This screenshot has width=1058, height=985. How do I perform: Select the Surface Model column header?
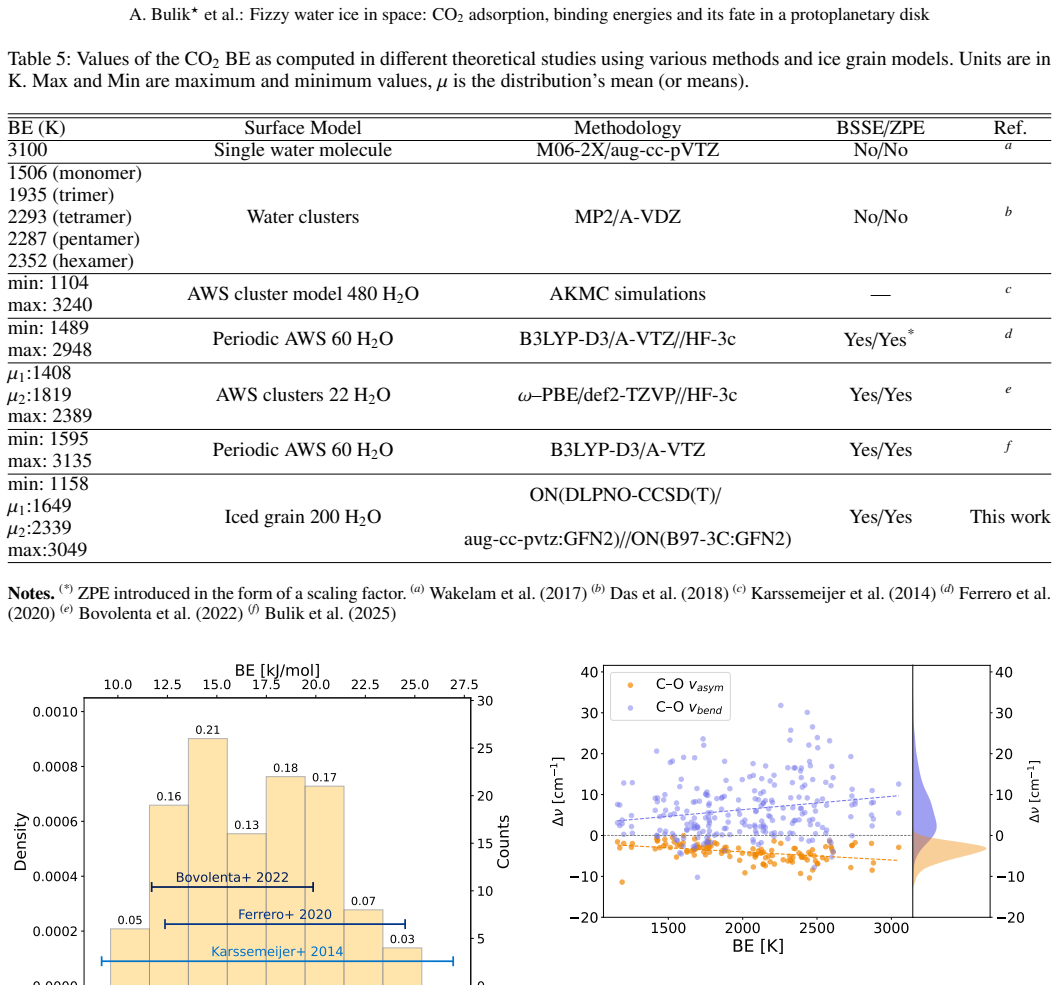(302, 128)
